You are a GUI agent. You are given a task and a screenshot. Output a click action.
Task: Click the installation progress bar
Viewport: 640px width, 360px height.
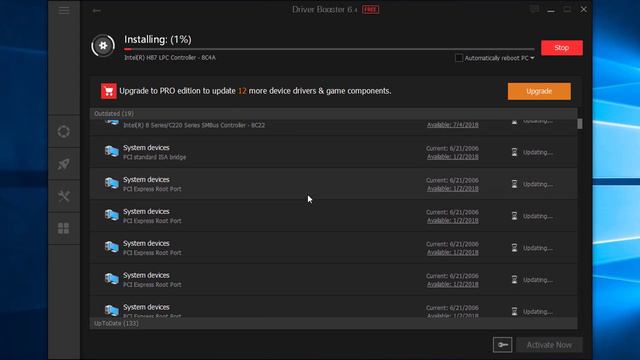(329, 49)
